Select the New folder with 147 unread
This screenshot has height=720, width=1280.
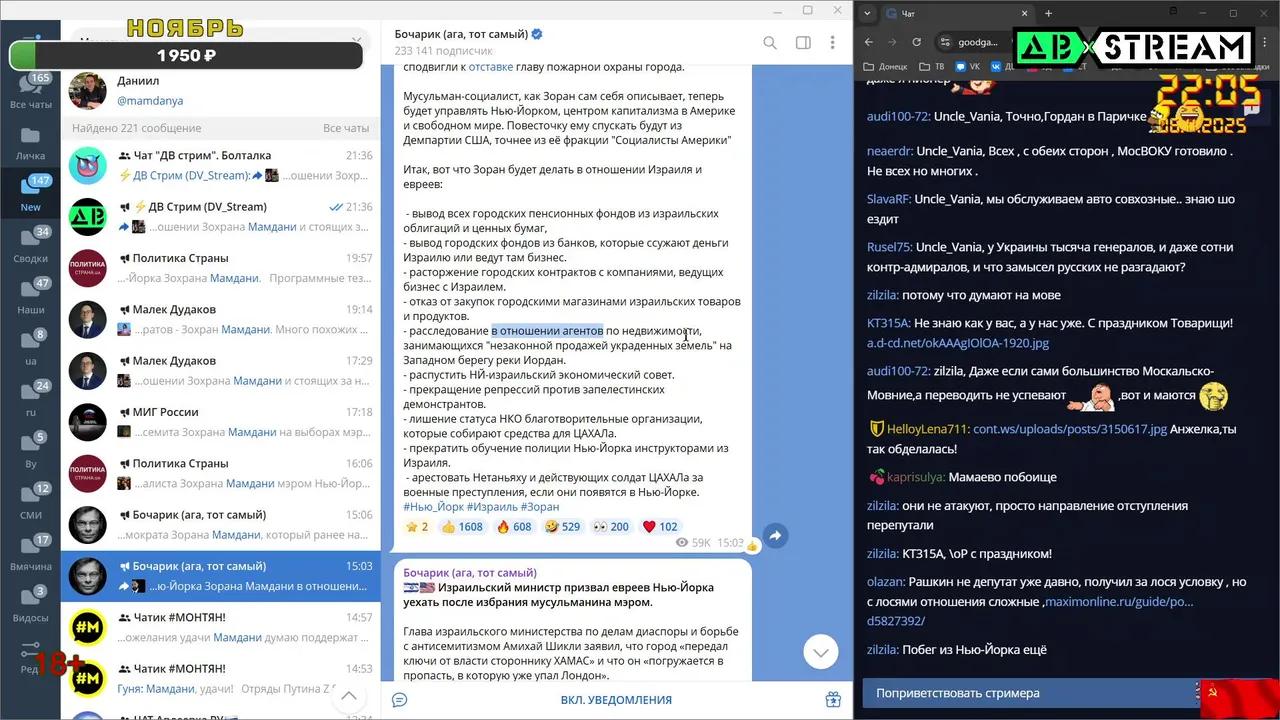click(x=30, y=195)
